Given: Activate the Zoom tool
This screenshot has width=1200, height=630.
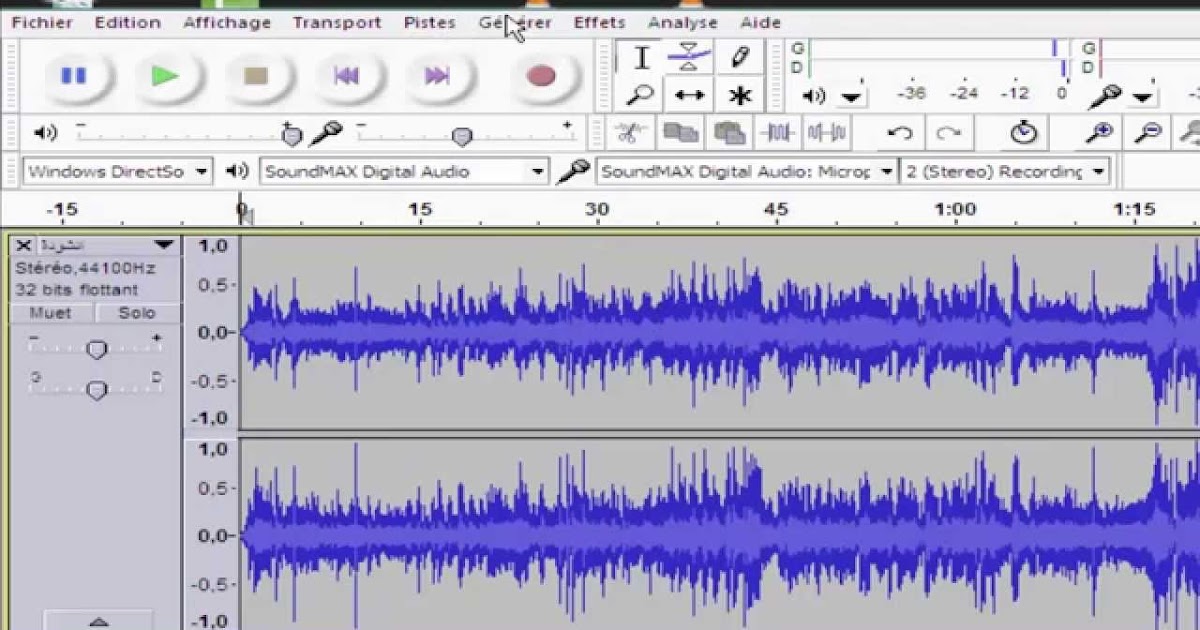Looking at the screenshot, I should [x=641, y=95].
